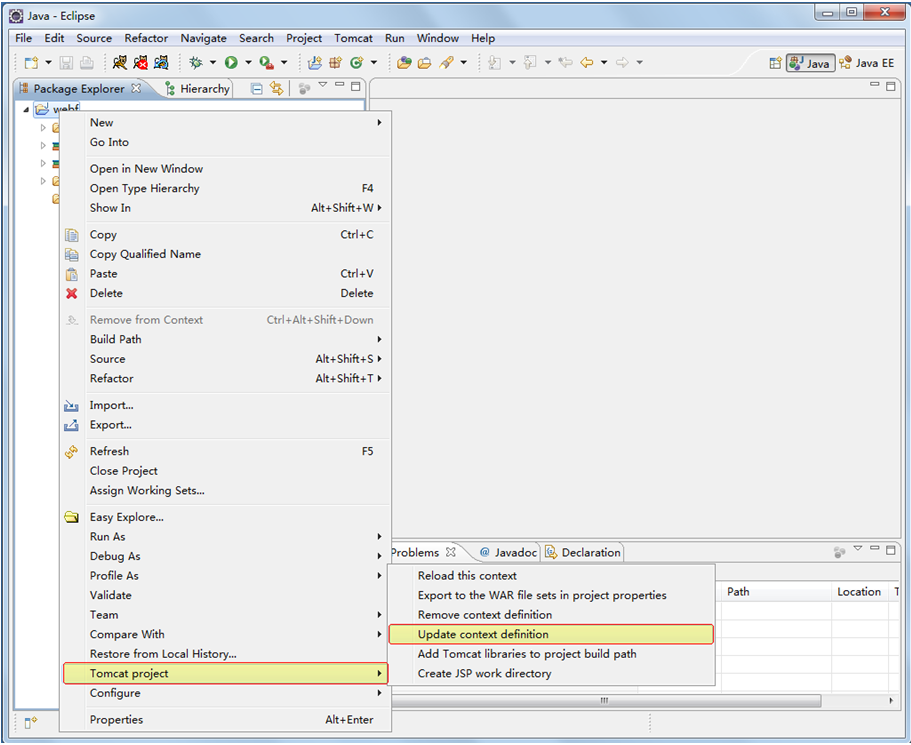Click the Location column header in Problems

(x=859, y=592)
